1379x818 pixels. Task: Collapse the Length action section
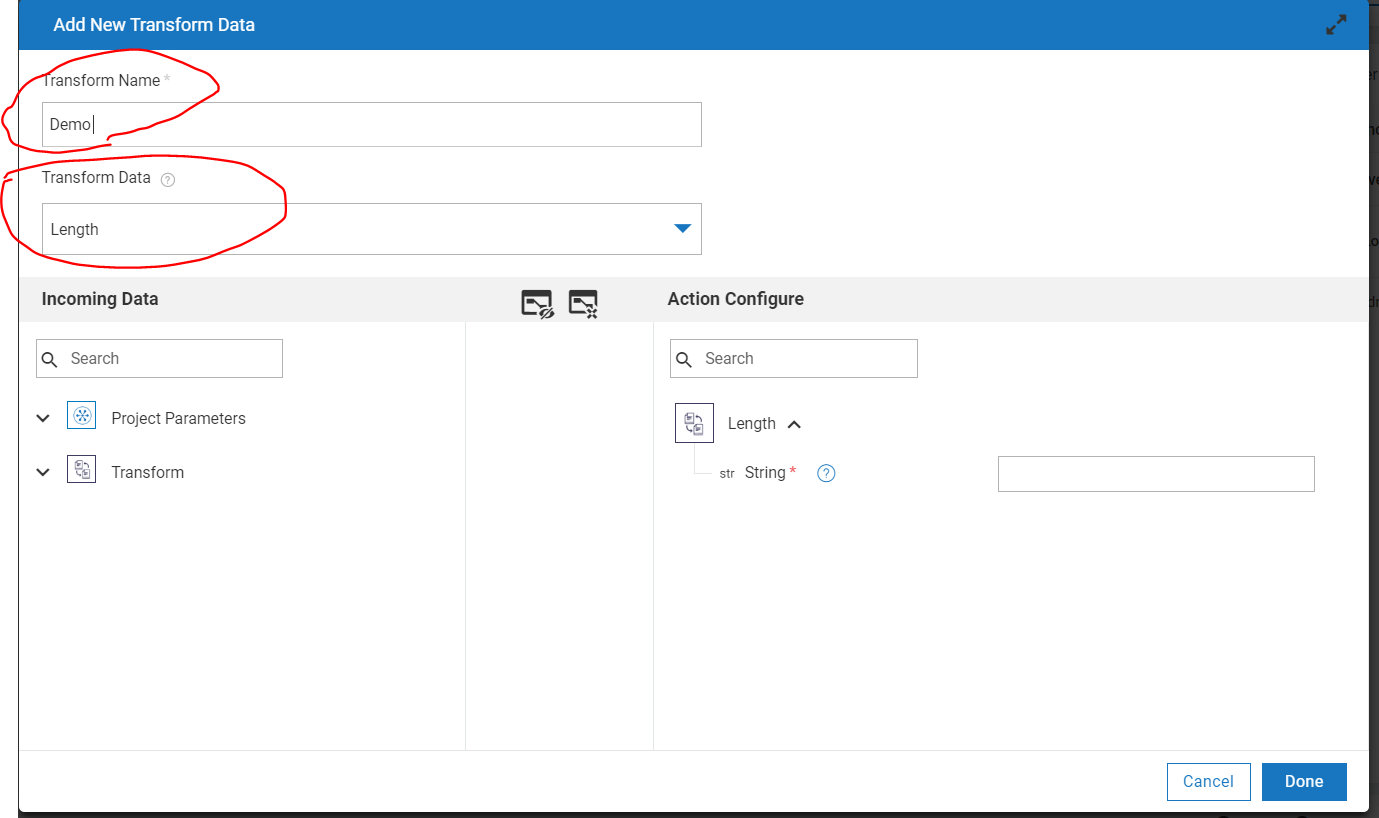click(x=794, y=424)
